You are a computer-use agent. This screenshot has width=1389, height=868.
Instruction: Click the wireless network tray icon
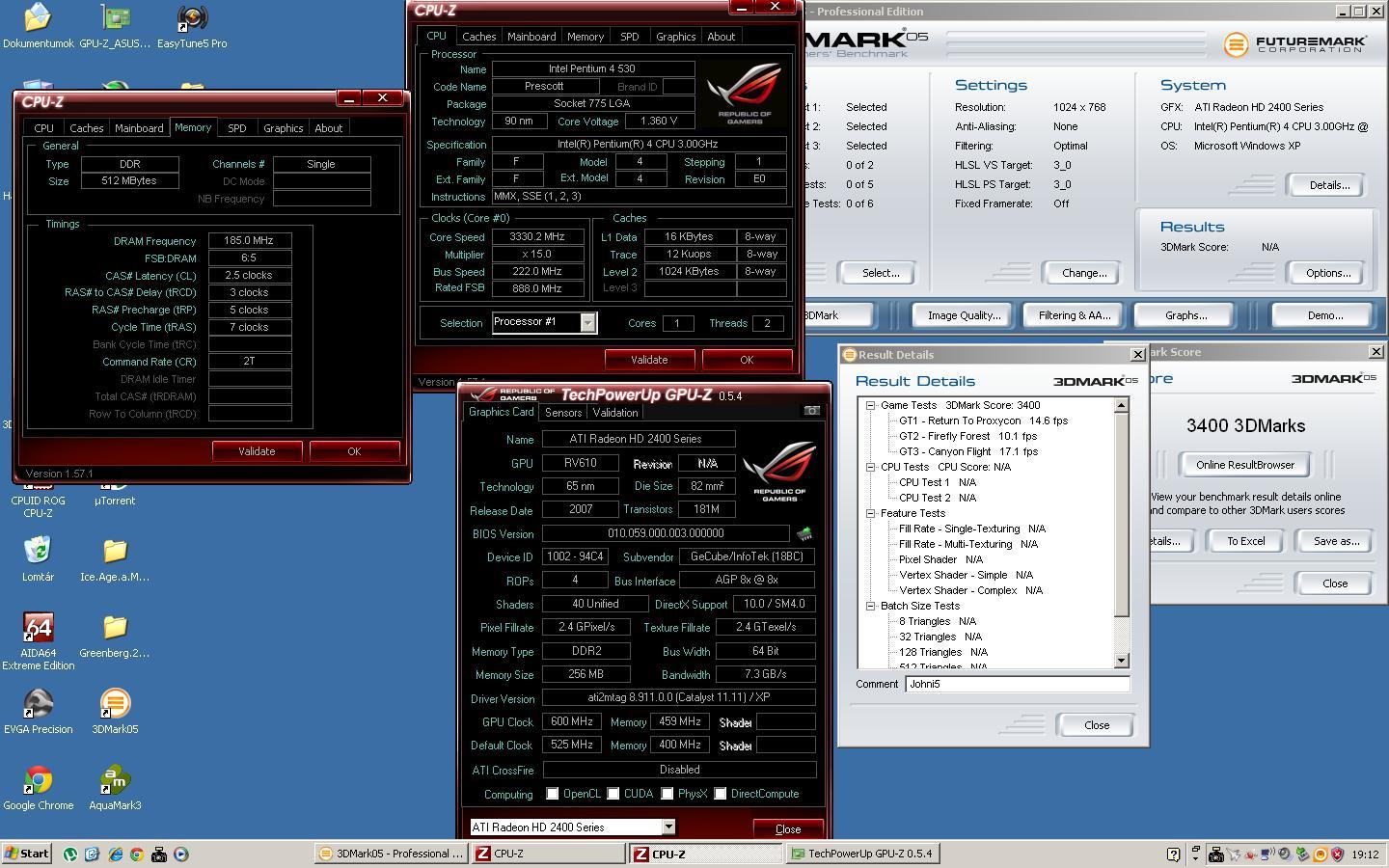(x=1267, y=854)
